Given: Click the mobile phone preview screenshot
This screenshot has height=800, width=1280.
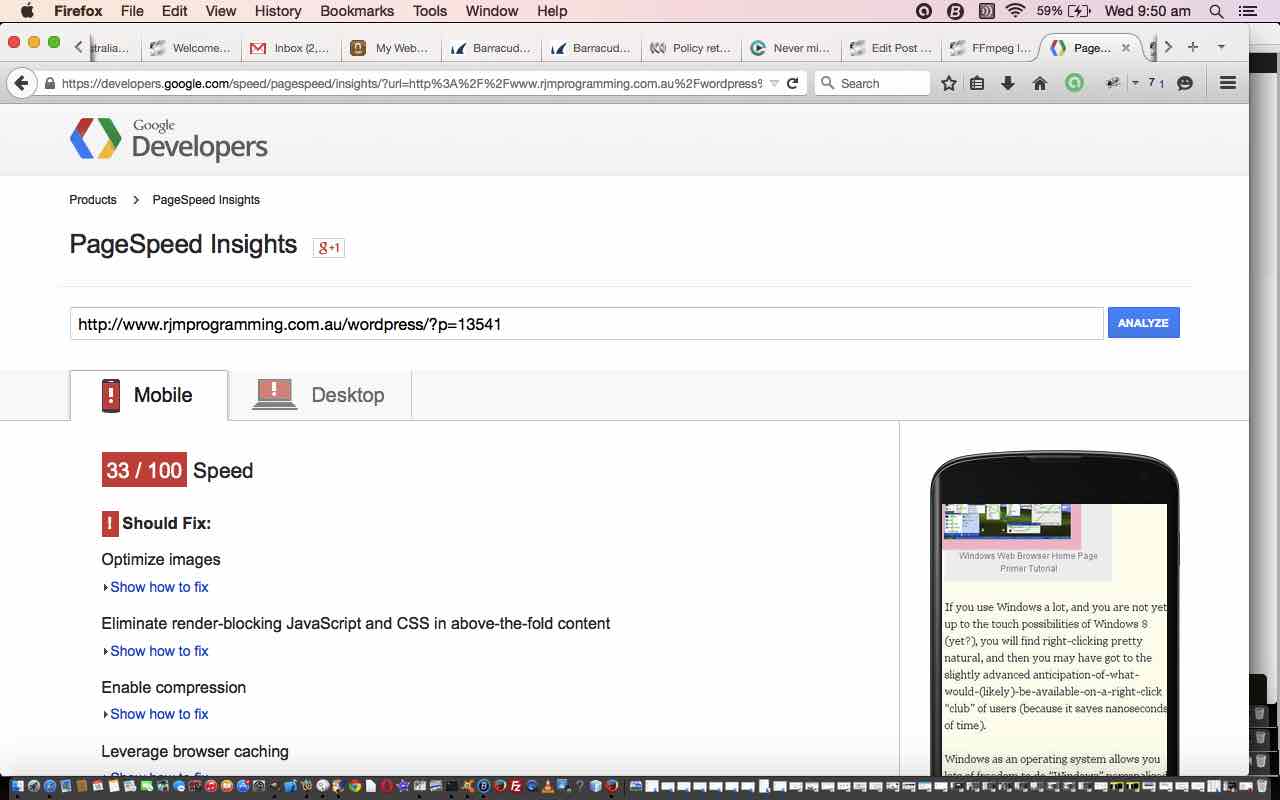Looking at the screenshot, I should [1055, 640].
